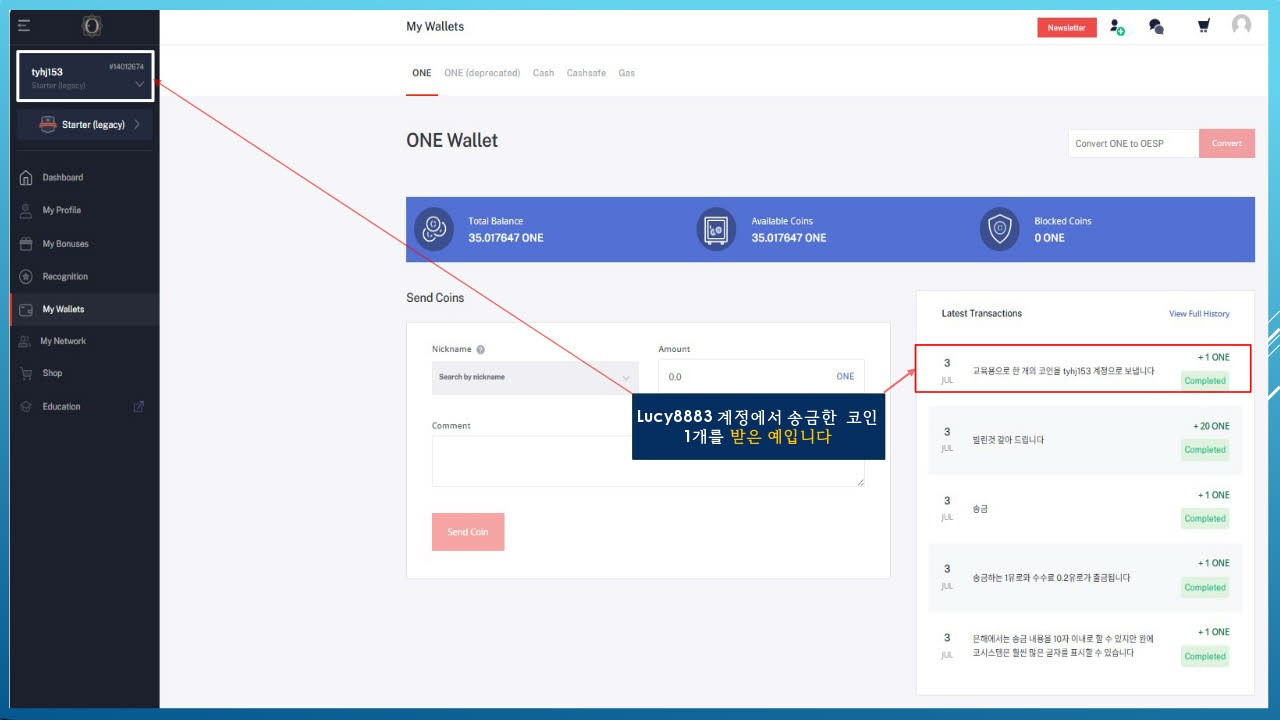This screenshot has width=1280, height=720.
Task: Click the Available Coins safe icon
Action: tap(716, 229)
